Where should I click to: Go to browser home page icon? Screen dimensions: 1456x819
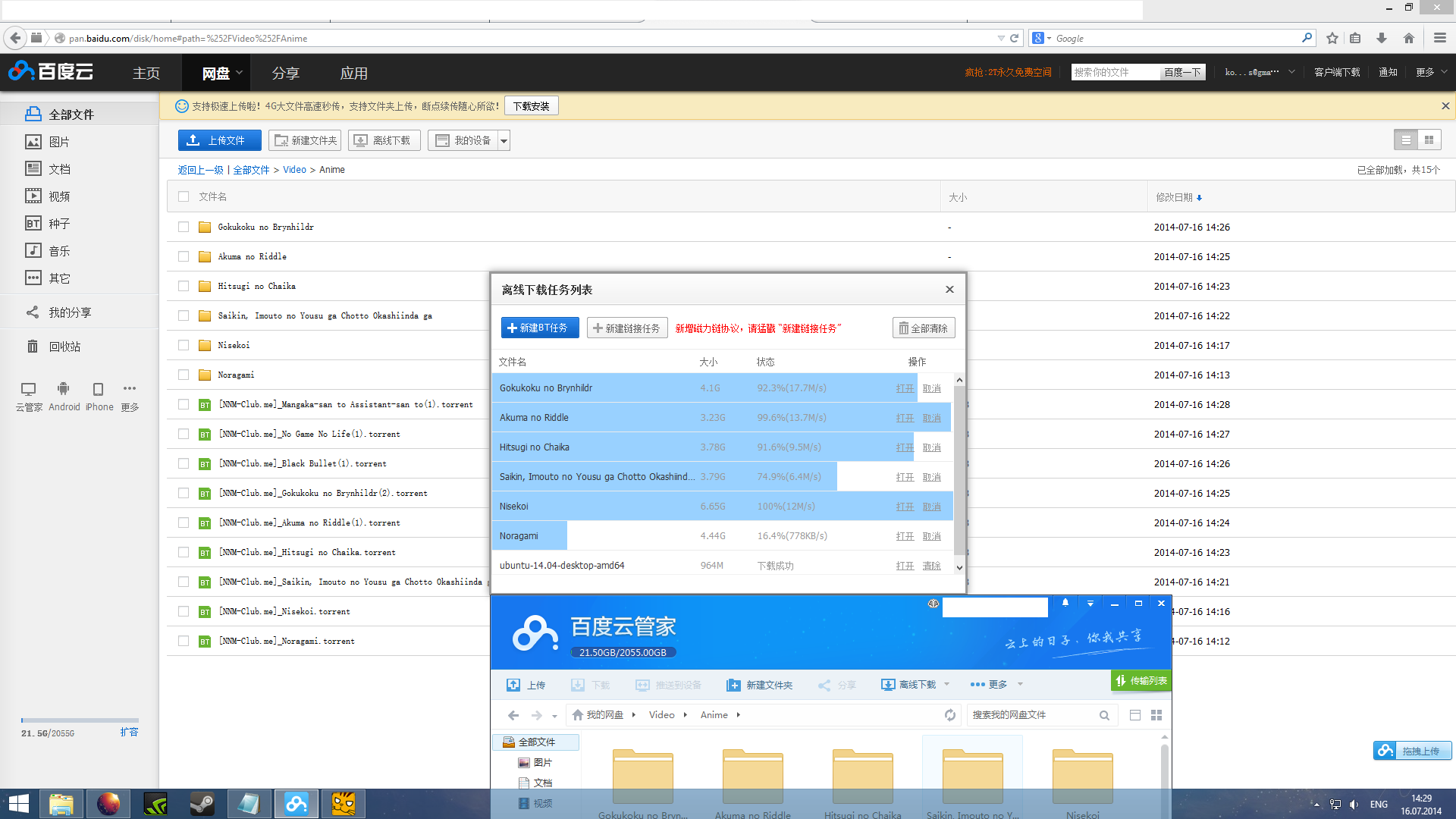[x=1409, y=38]
